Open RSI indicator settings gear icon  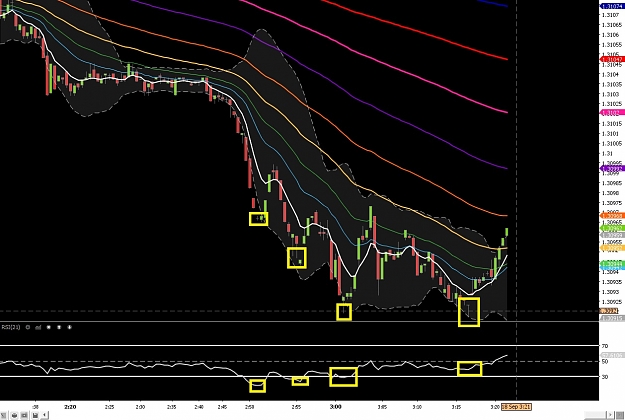point(28,327)
